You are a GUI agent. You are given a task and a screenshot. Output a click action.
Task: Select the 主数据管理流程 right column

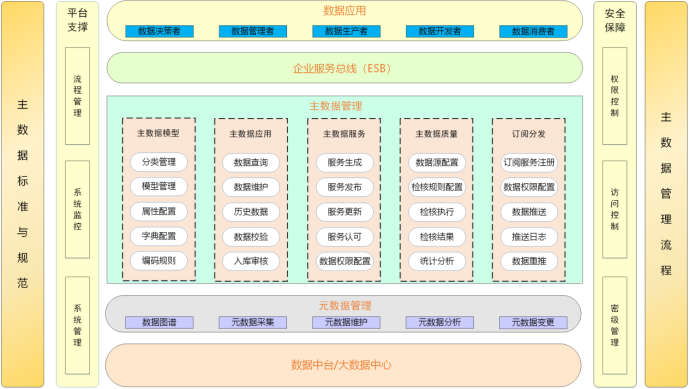(x=666, y=194)
